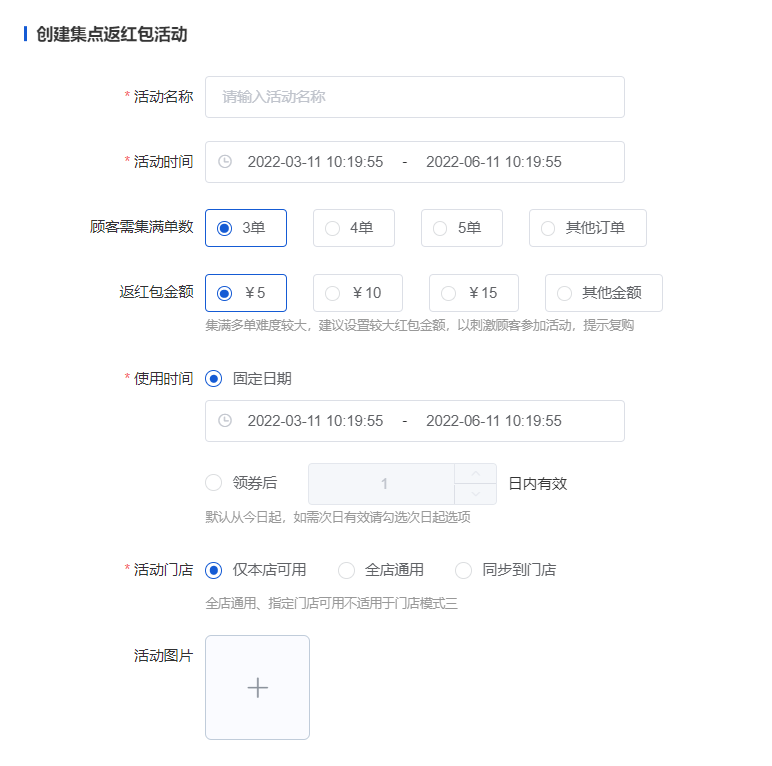Click the 使用时间 end date field

[493, 421]
